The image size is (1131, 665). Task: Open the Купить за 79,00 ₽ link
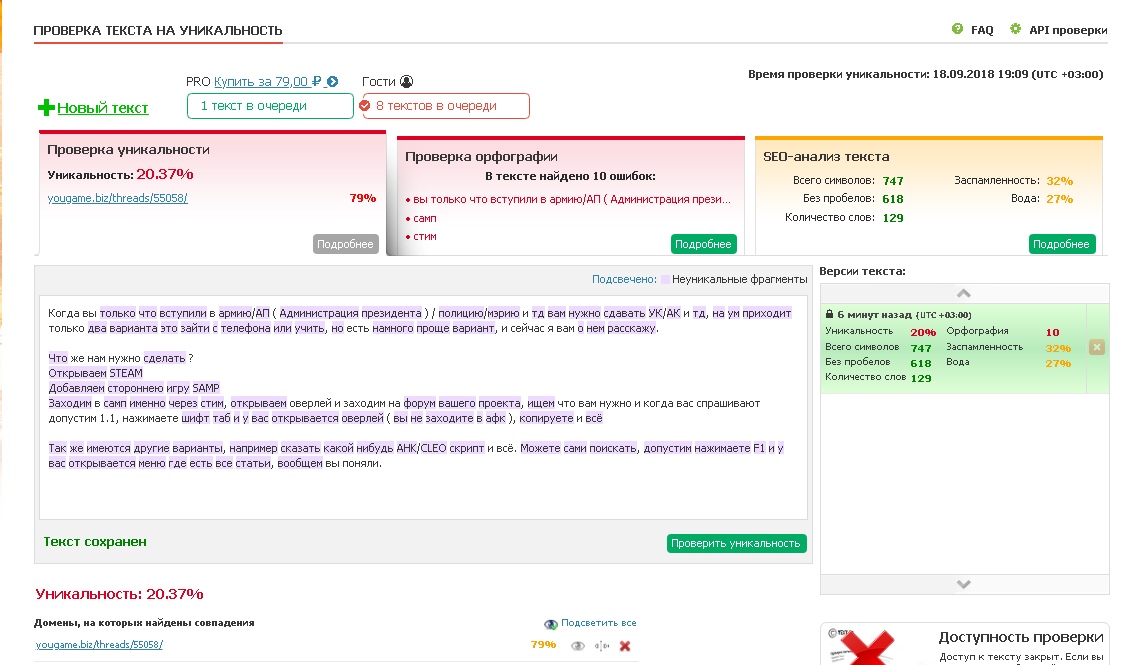pyautogui.click(x=267, y=82)
